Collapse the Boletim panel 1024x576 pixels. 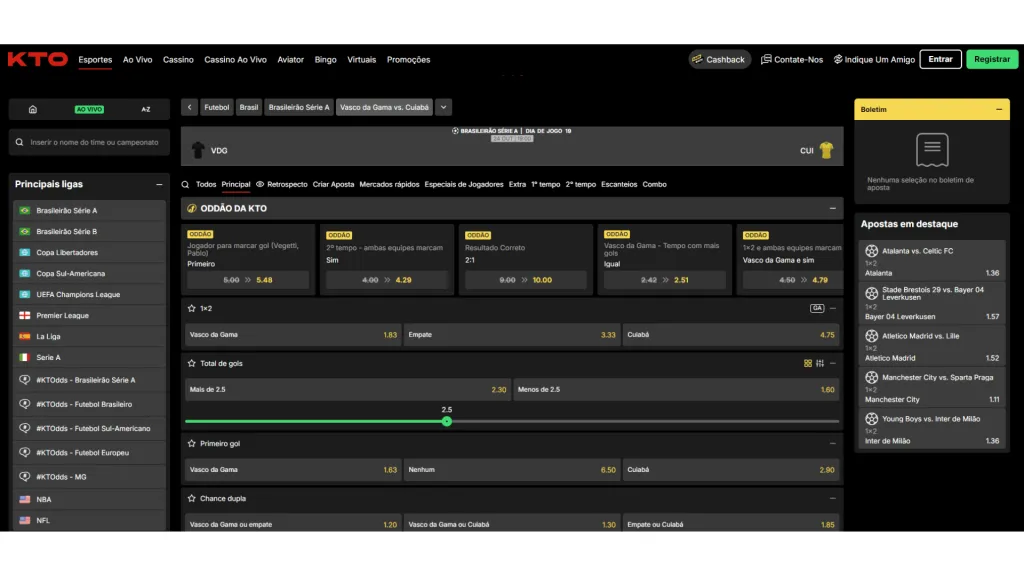click(999, 109)
